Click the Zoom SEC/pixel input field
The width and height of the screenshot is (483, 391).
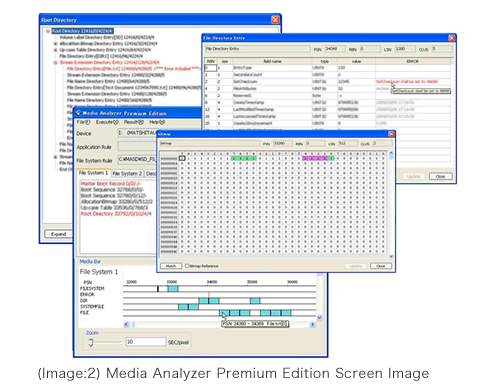click(x=146, y=342)
